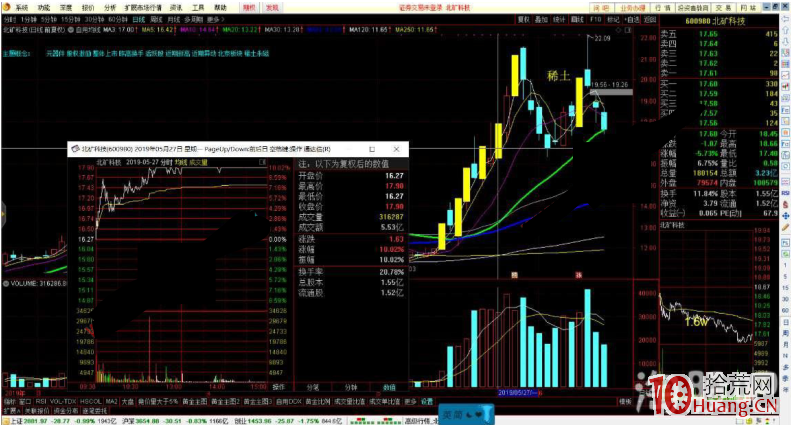Select the 窗口 indicator tab
The image size is (791, 425).
pyautogui.click(x=25, y=402)
